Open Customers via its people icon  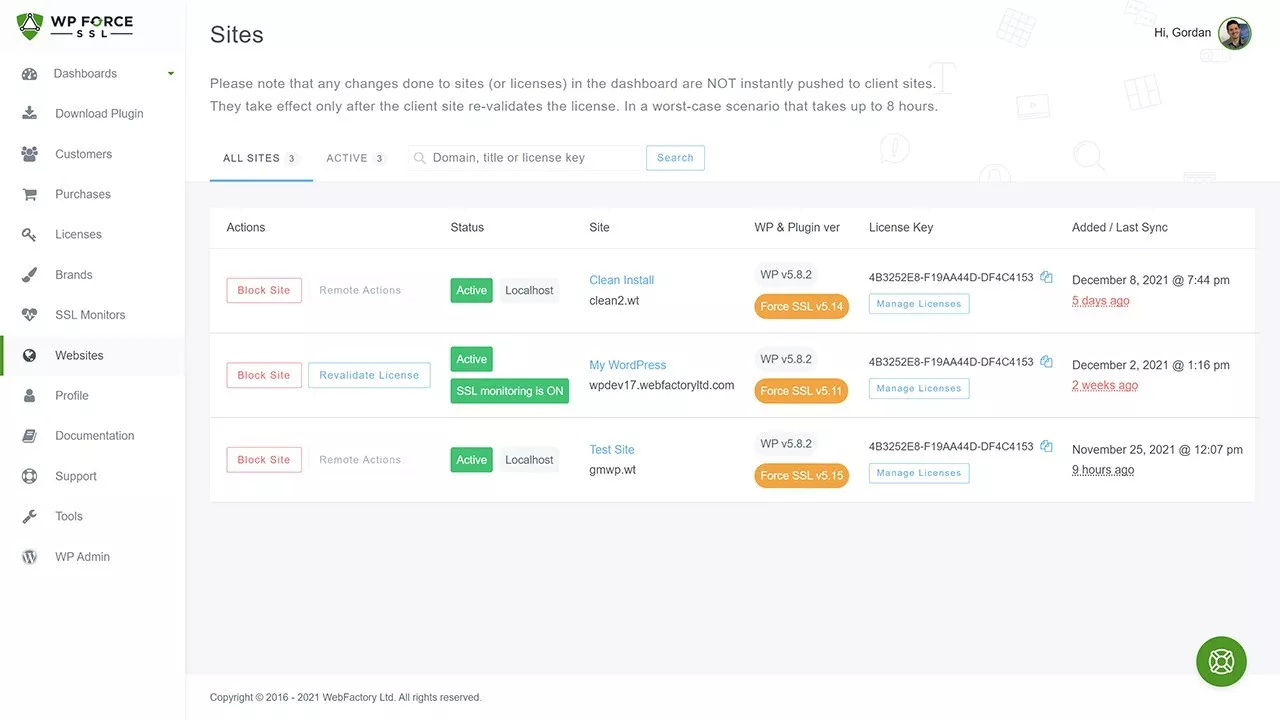pyautogui.click(x=30, y=154)
